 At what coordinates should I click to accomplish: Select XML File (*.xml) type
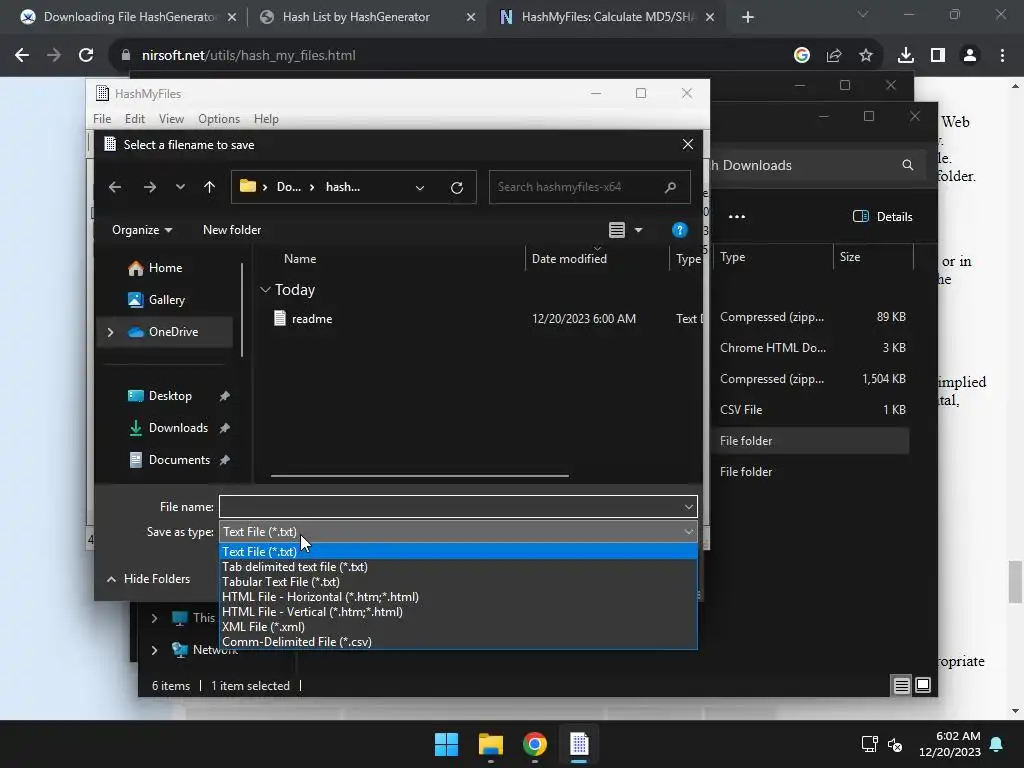(x=458, y=627)
